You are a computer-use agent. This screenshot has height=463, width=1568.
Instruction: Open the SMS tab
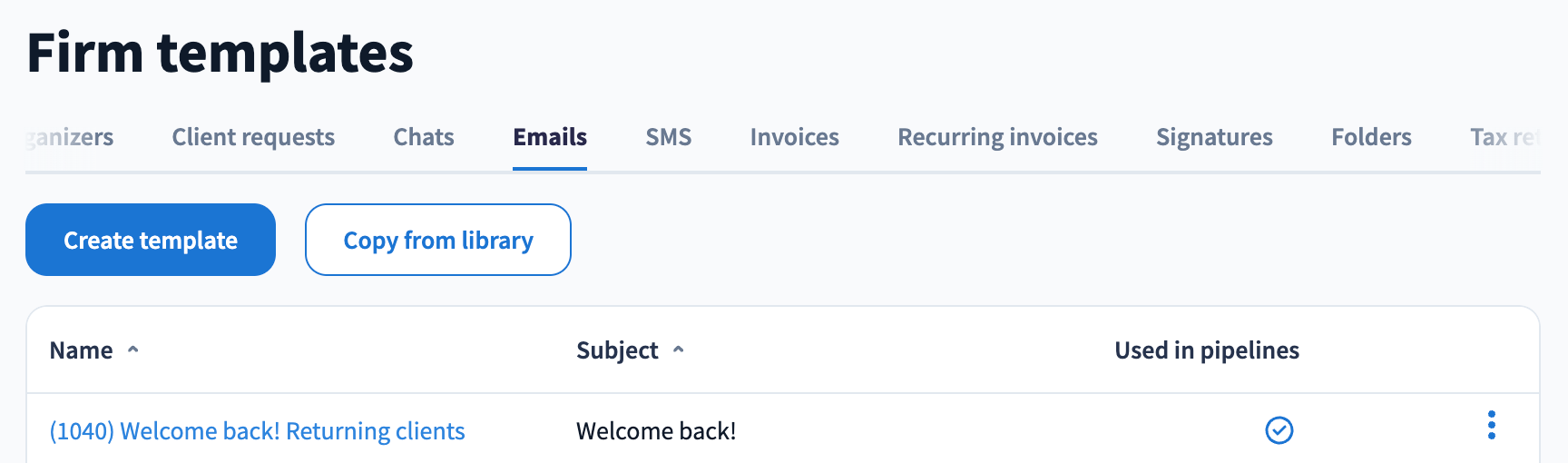coord(669,137)
